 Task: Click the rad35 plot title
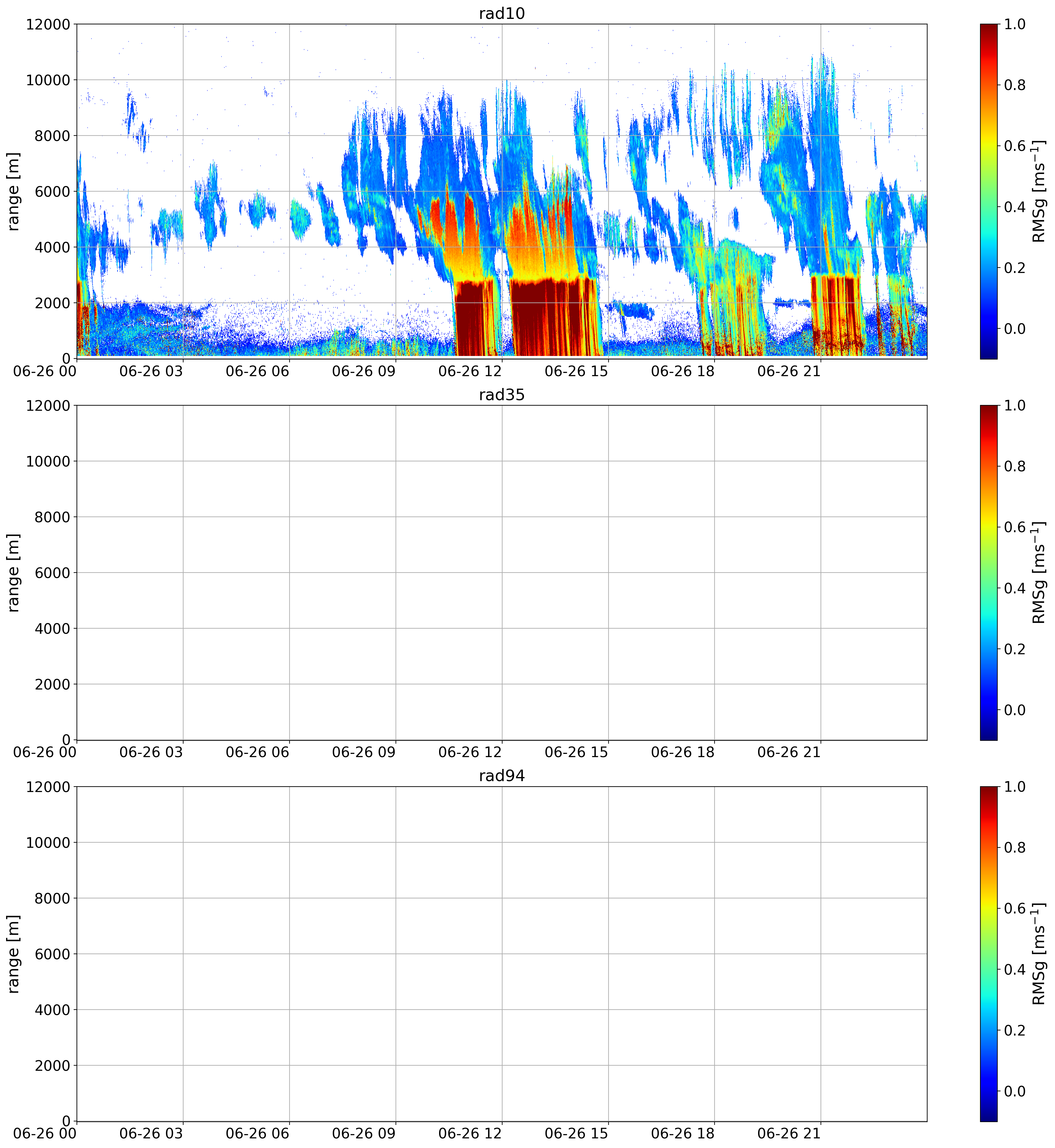pyautogui.click(x=501, y=395)
